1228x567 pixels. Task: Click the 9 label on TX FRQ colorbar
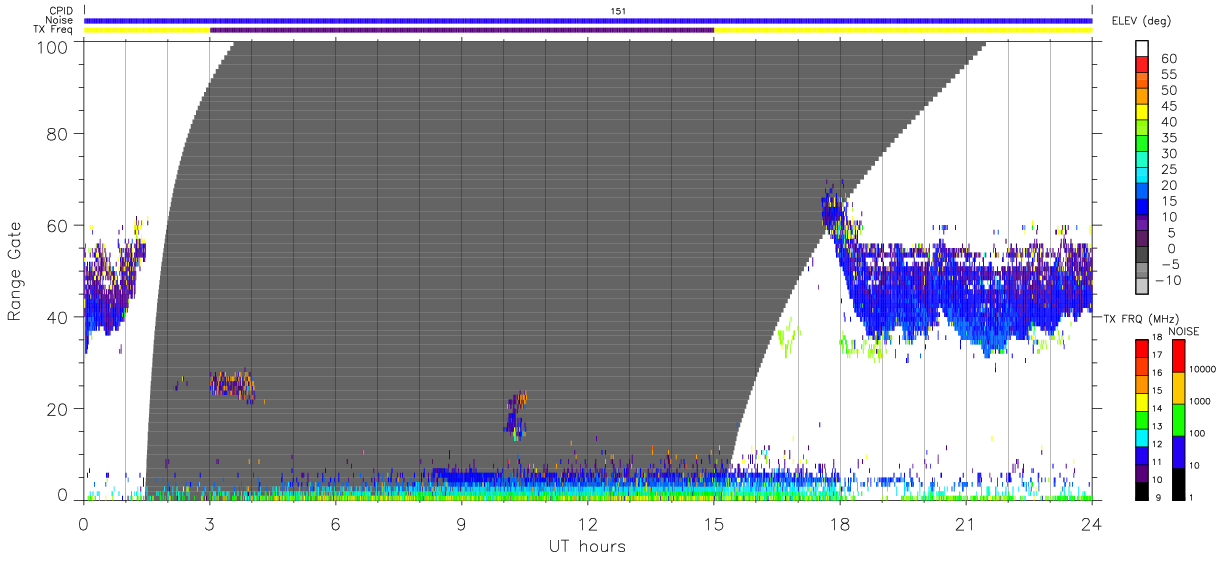1157,497
